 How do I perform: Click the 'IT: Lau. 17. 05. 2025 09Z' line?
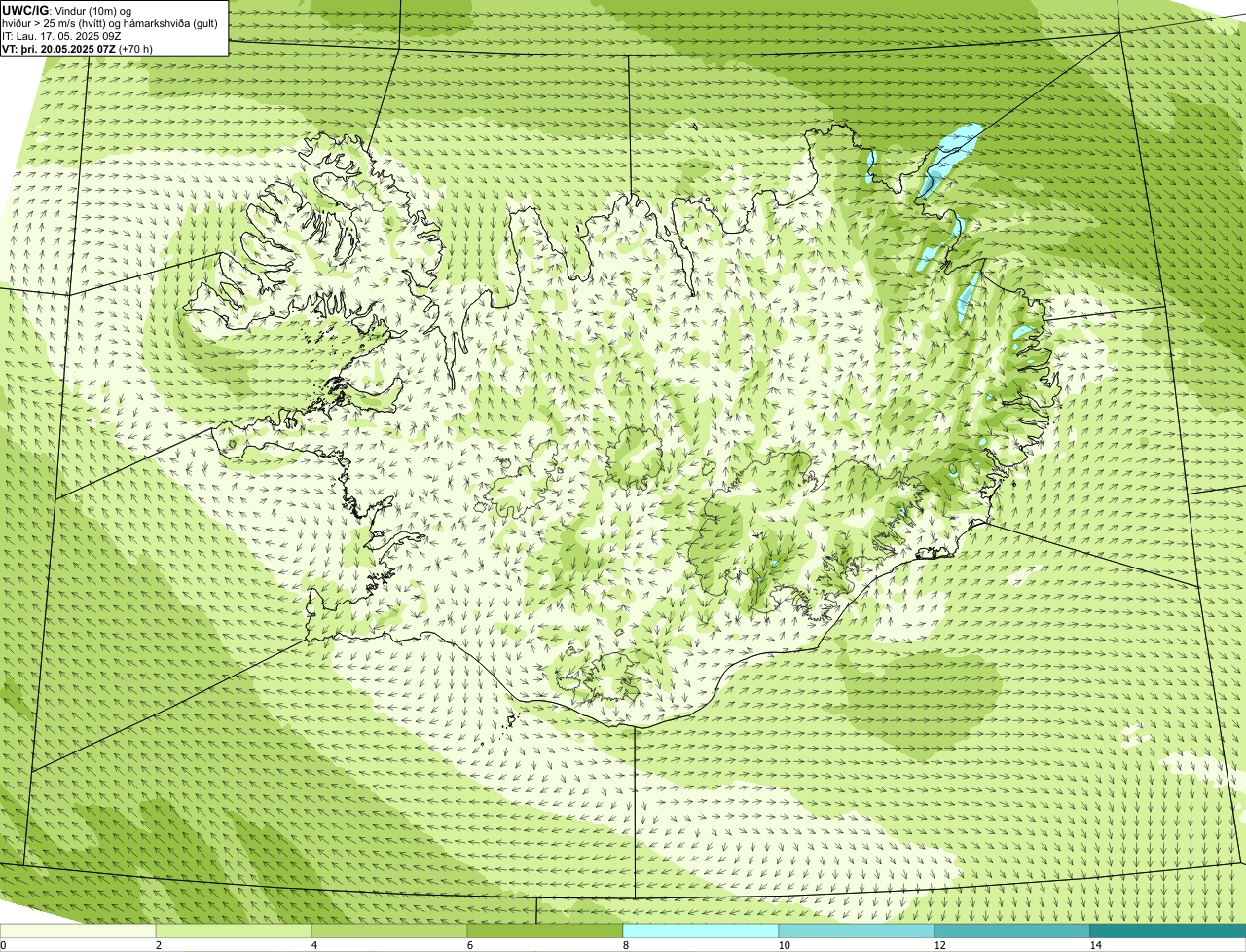tap(61, 35)
